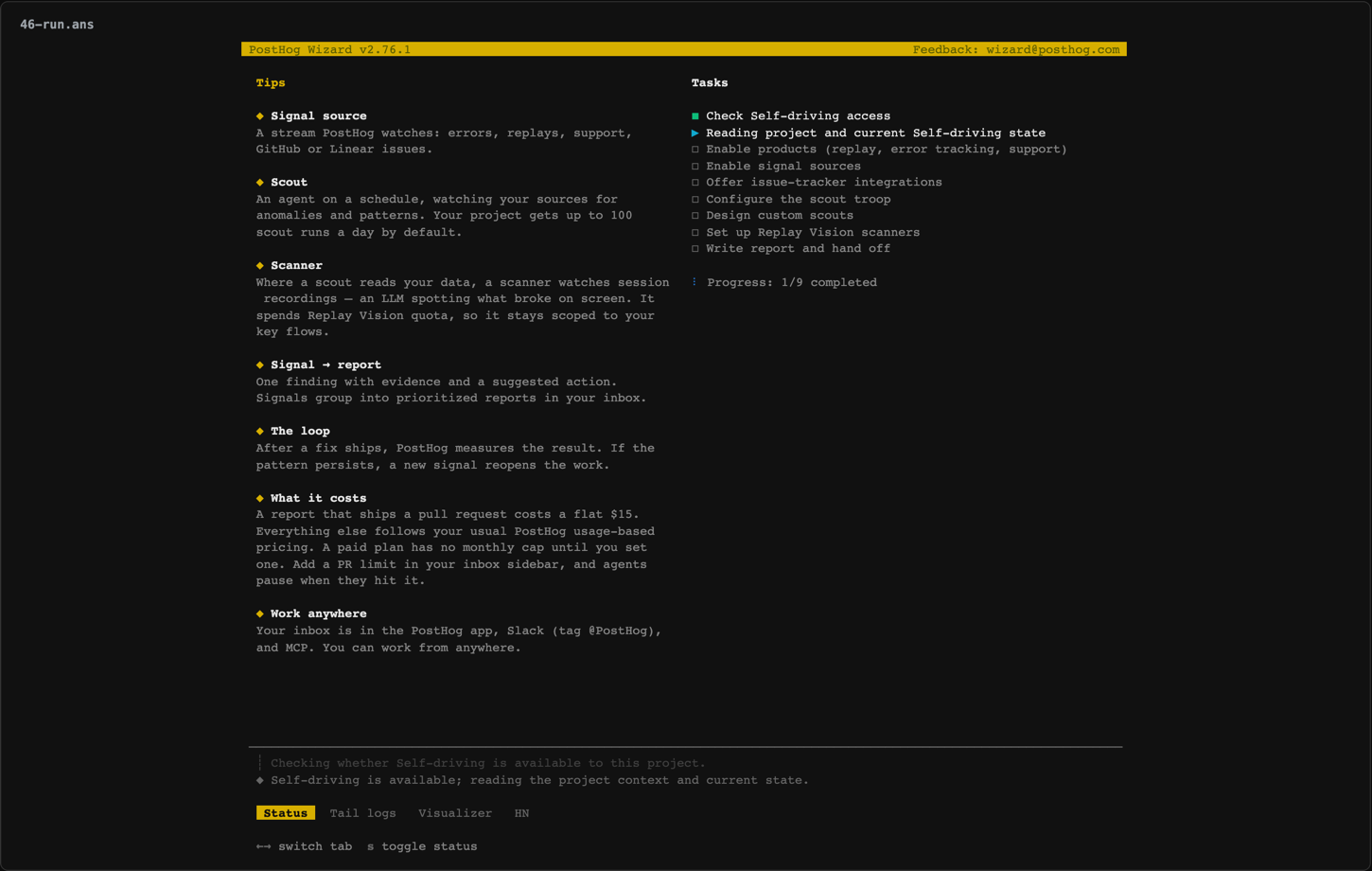Click Reading project and current Self-driving state

click(875, 133)
